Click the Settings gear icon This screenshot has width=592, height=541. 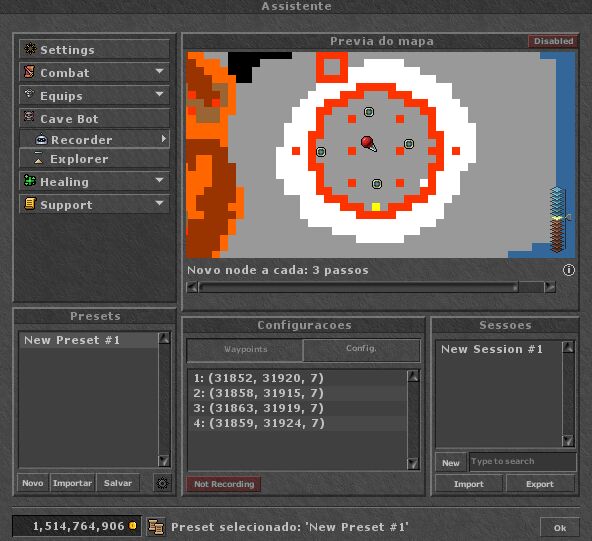30,49
